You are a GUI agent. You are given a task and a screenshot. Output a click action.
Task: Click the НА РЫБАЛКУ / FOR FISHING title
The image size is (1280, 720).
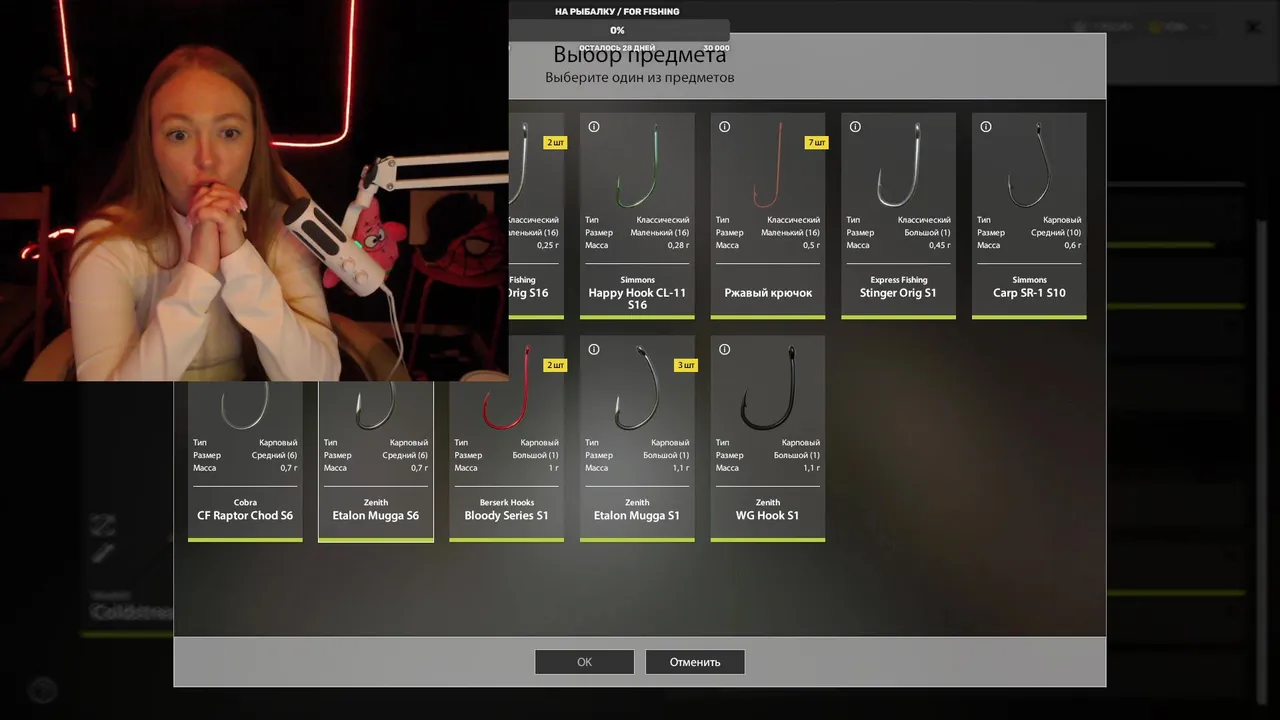click(x=617, y=12)
